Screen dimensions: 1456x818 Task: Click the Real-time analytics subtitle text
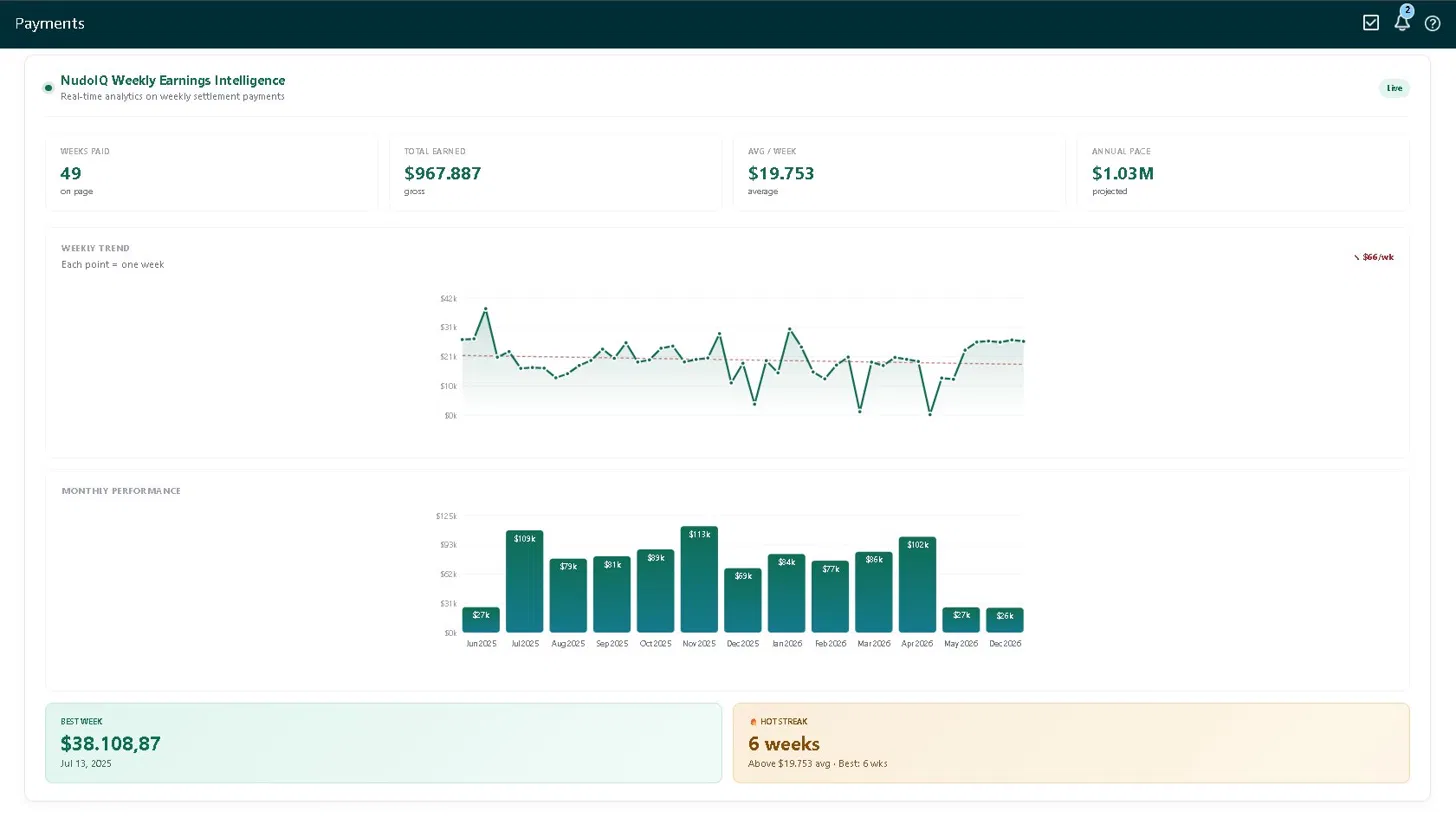172,97
